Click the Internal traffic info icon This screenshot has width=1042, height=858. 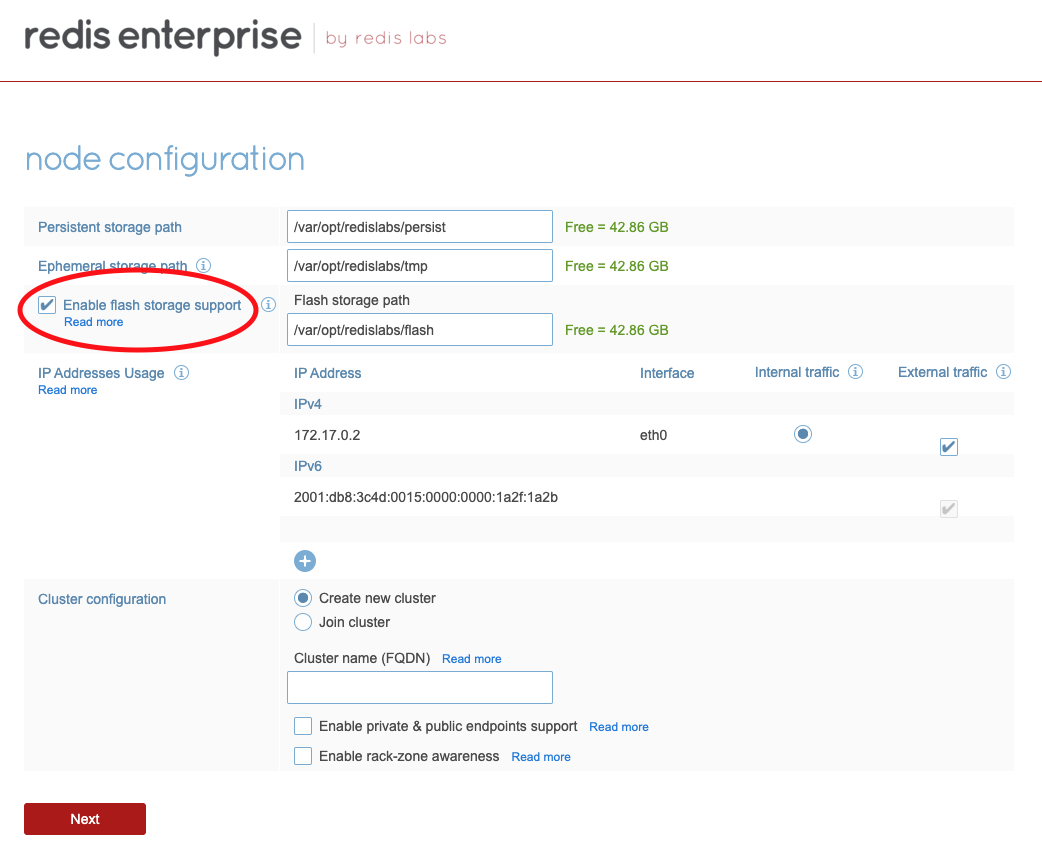pyautogui.click(x=855, y=372)
